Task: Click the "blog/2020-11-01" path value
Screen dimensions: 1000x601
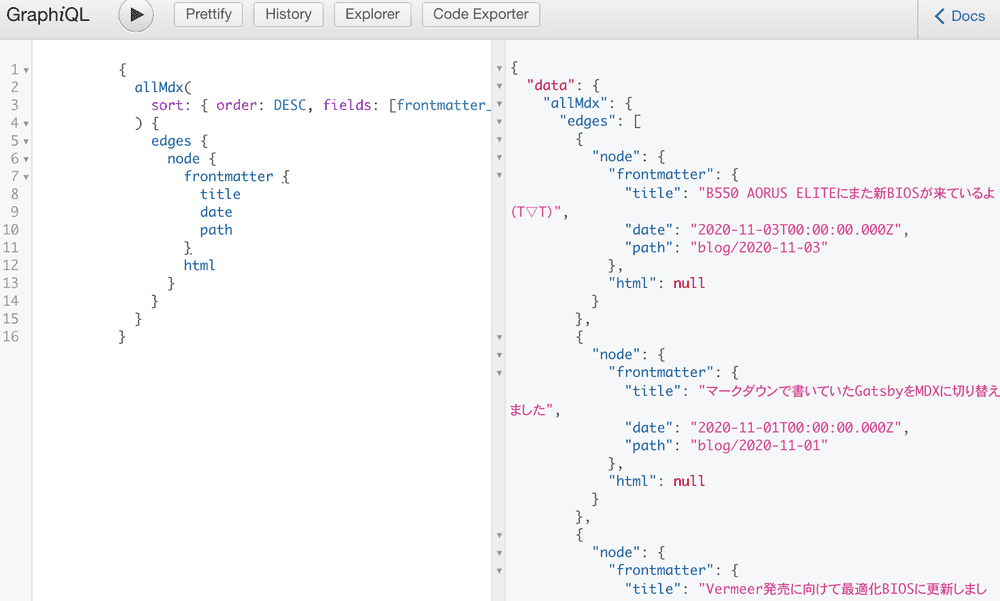Action: [x=759, y=445]
